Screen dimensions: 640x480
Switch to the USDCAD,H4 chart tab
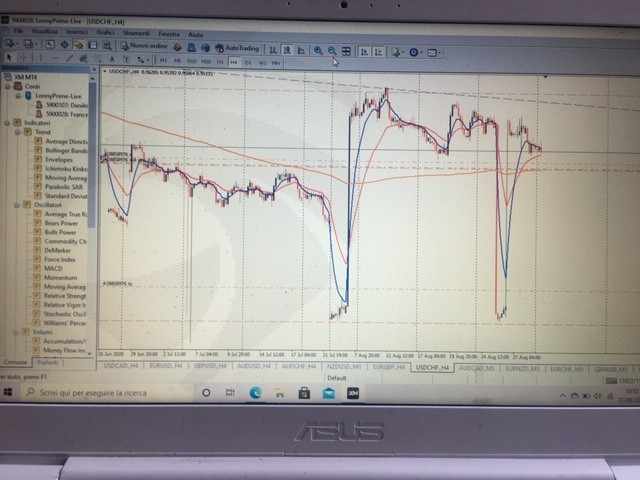121,366
